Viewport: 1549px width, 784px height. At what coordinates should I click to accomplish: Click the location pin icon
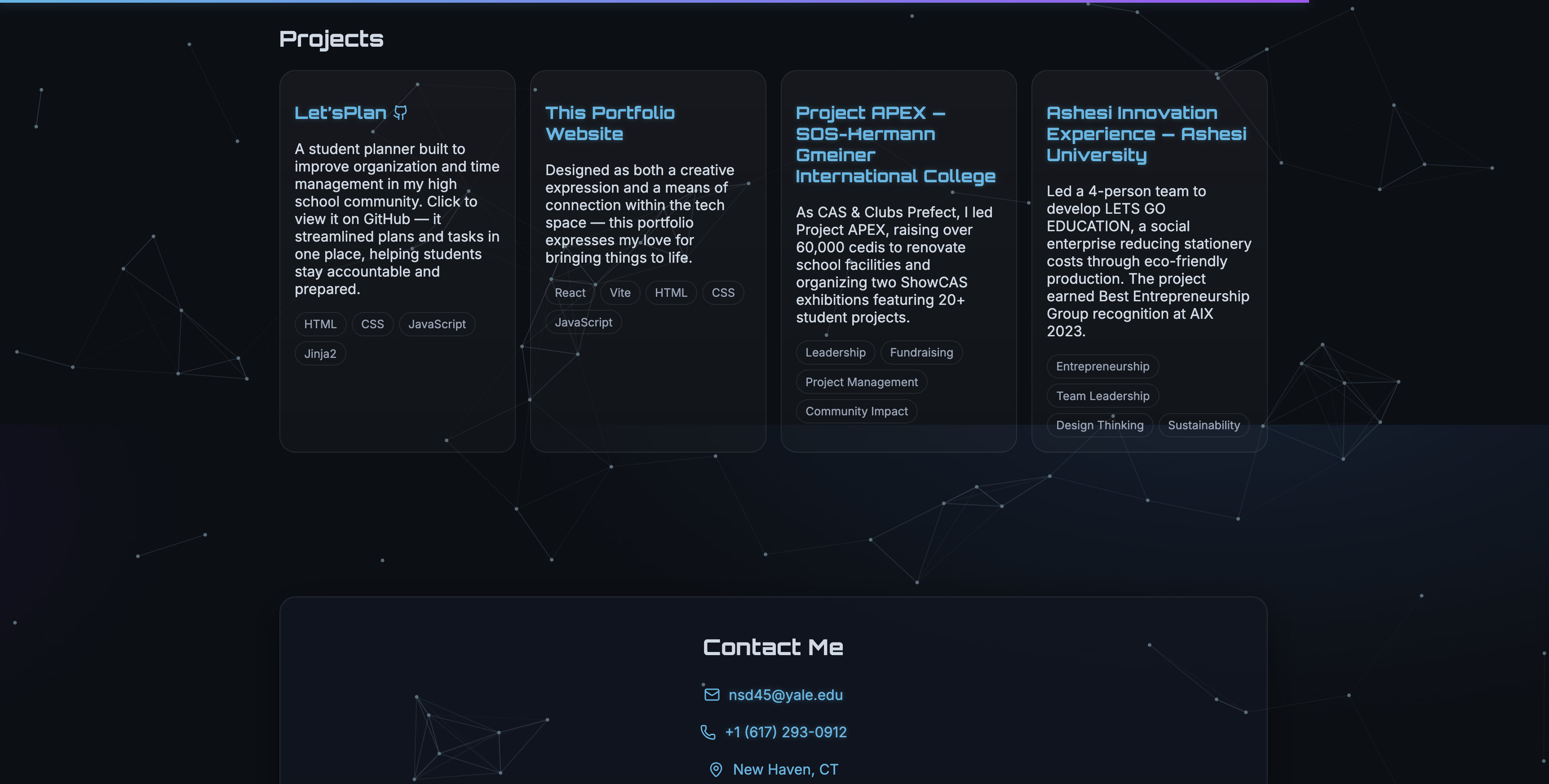click(716, 770)
